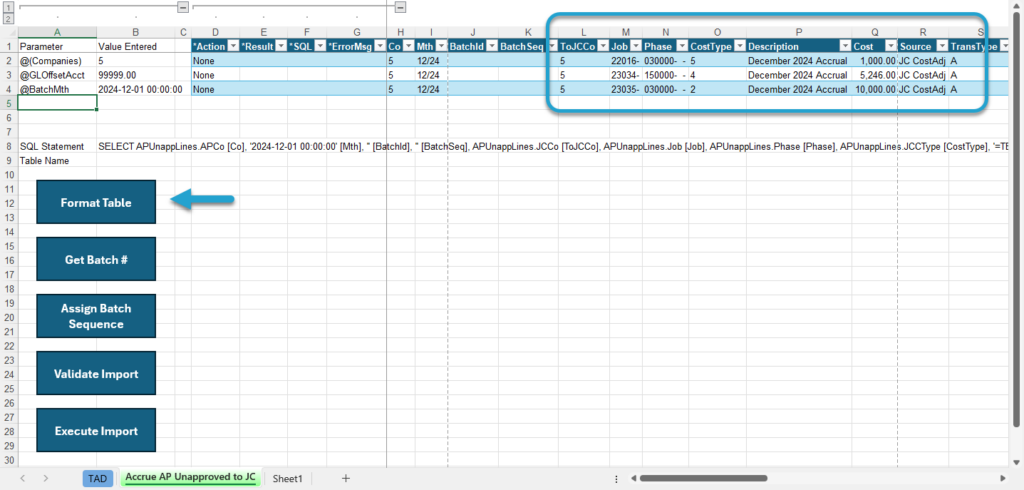Select the 99999.00 value cell
This screenshot has width=1024, height=490.
tap(135, 74)
